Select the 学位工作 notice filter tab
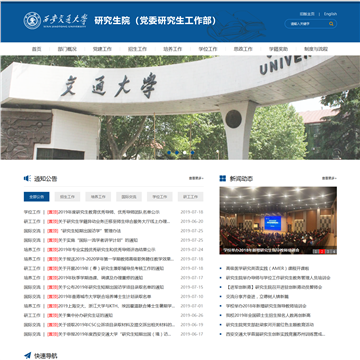This screenshot has height=360, width=360. pyautogui.click(x=160, y=197)
